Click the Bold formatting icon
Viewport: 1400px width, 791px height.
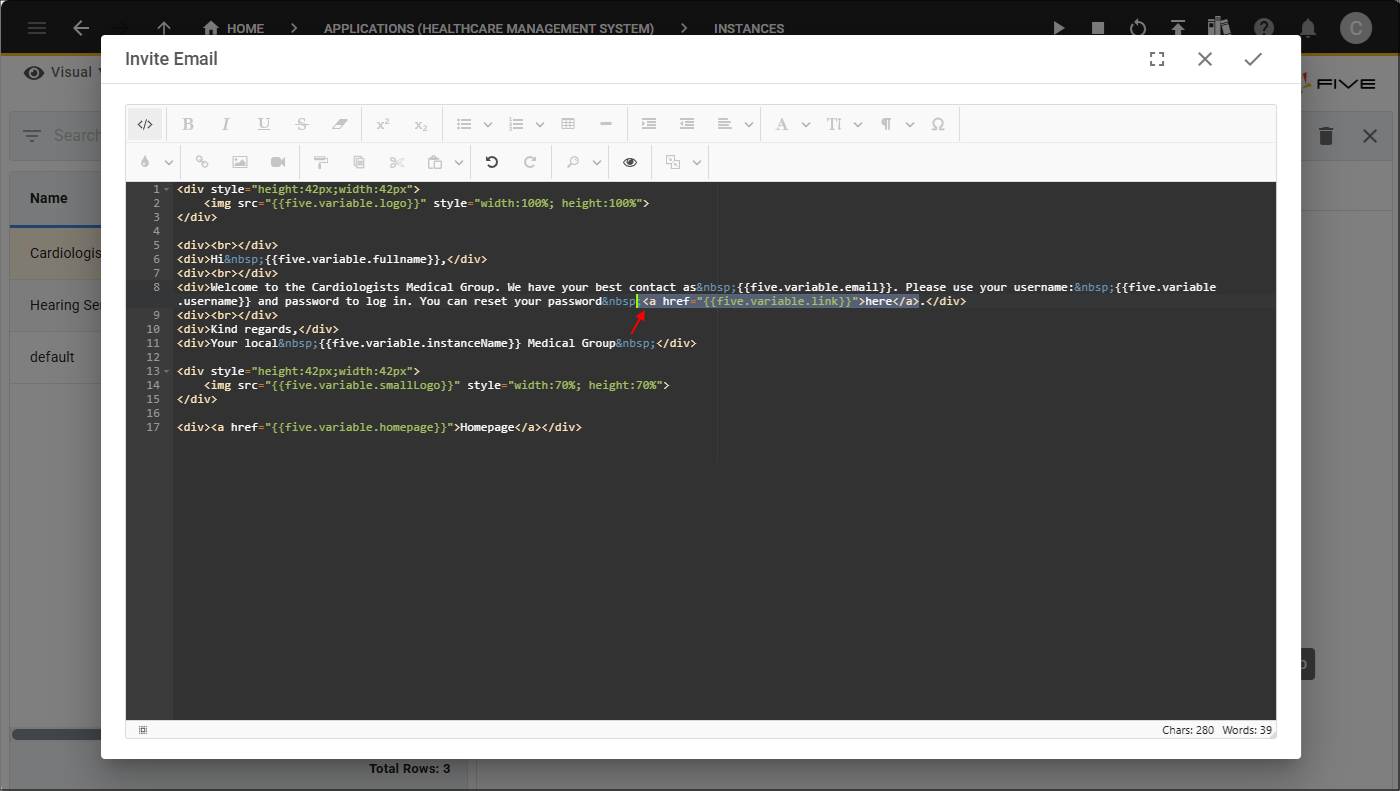point(188,124)
